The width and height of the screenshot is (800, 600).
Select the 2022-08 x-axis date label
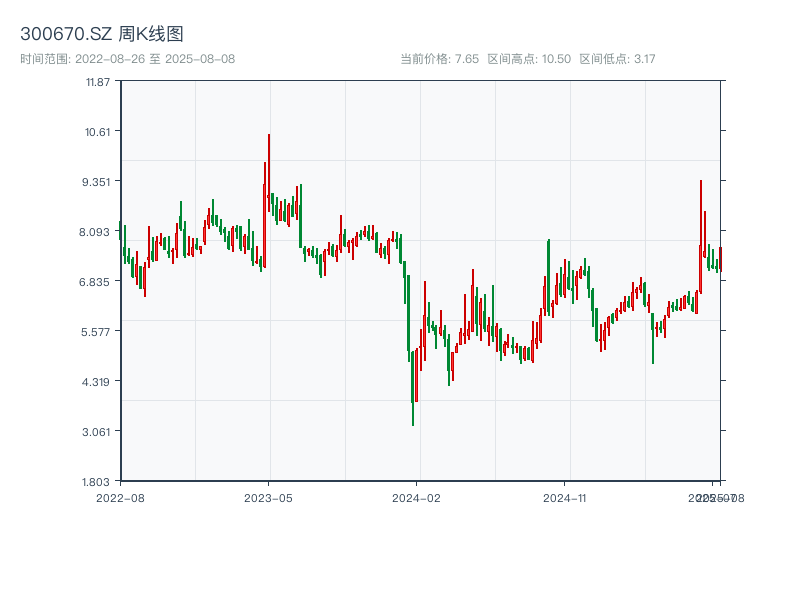click(120, 497)
